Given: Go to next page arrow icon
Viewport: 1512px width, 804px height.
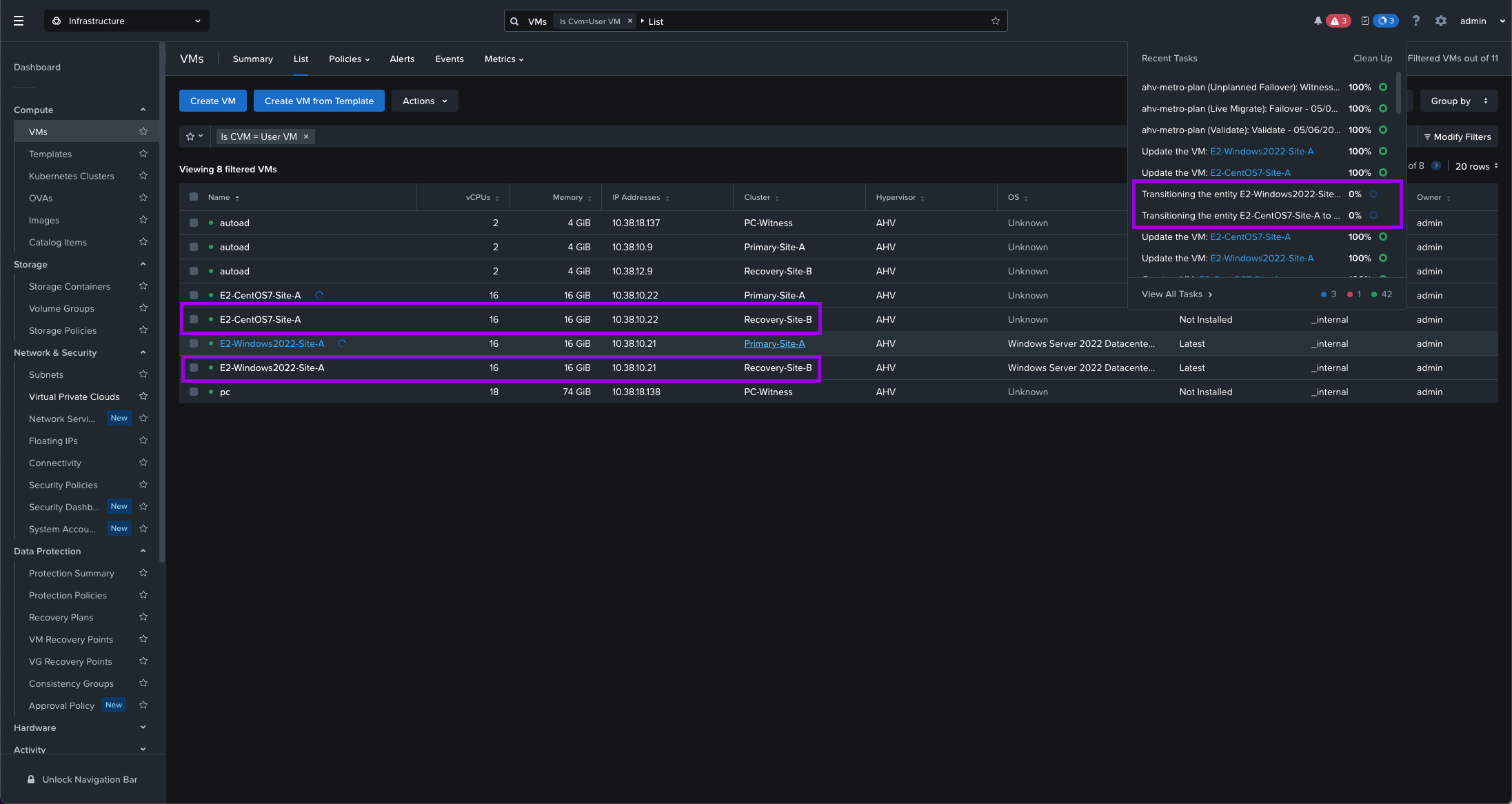Looking at the screenshot, I should click(x=1435, y=165).
